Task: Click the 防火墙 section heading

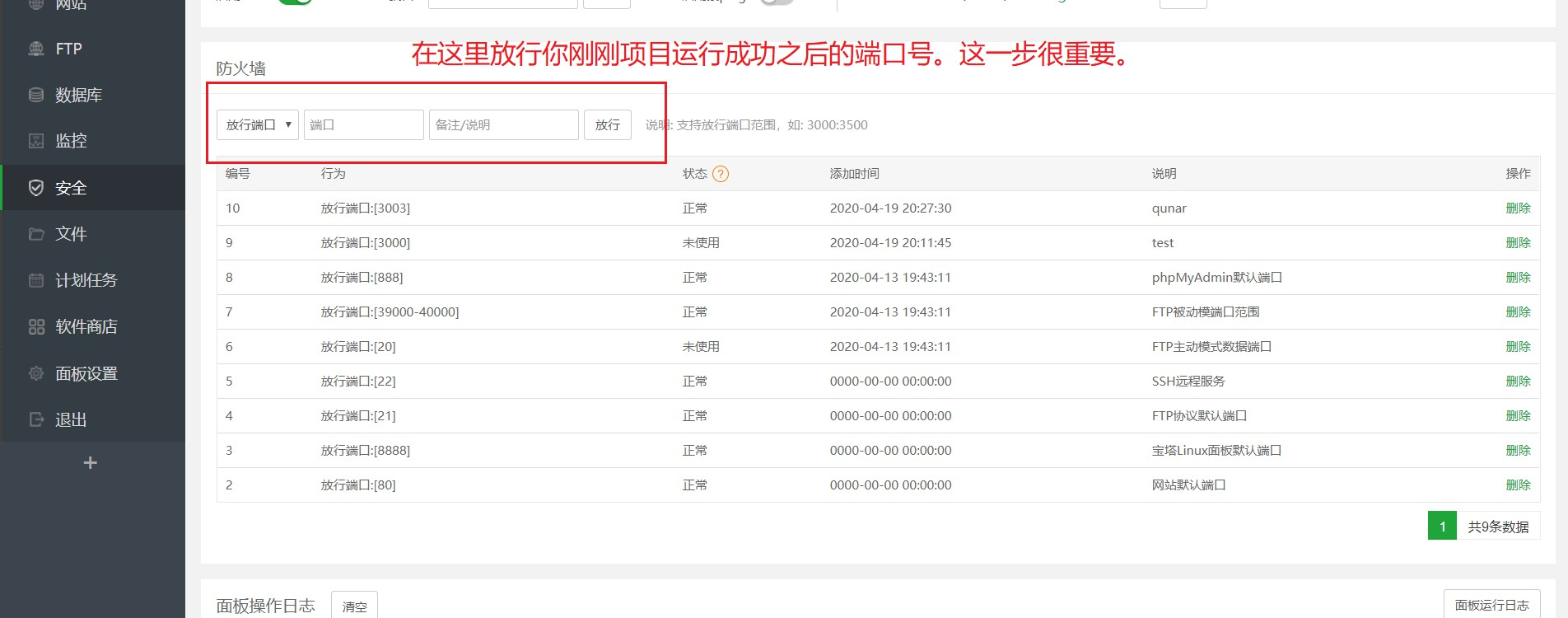Action: point(240,68)
